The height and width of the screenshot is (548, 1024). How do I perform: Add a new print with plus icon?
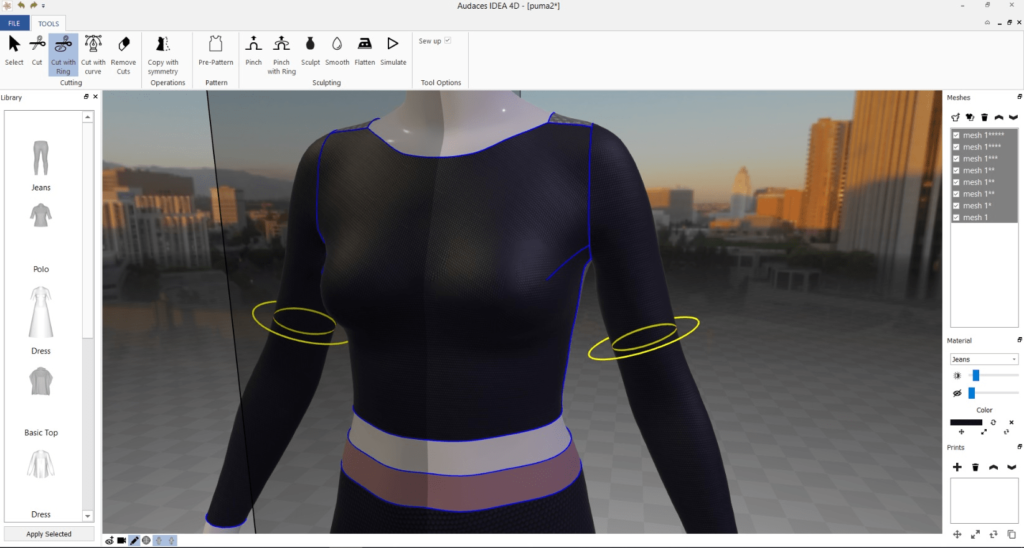click(957, 467)
